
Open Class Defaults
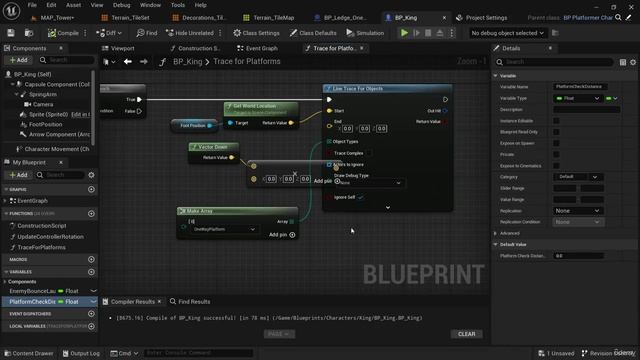pyautogui.click(x=313, y=33)
